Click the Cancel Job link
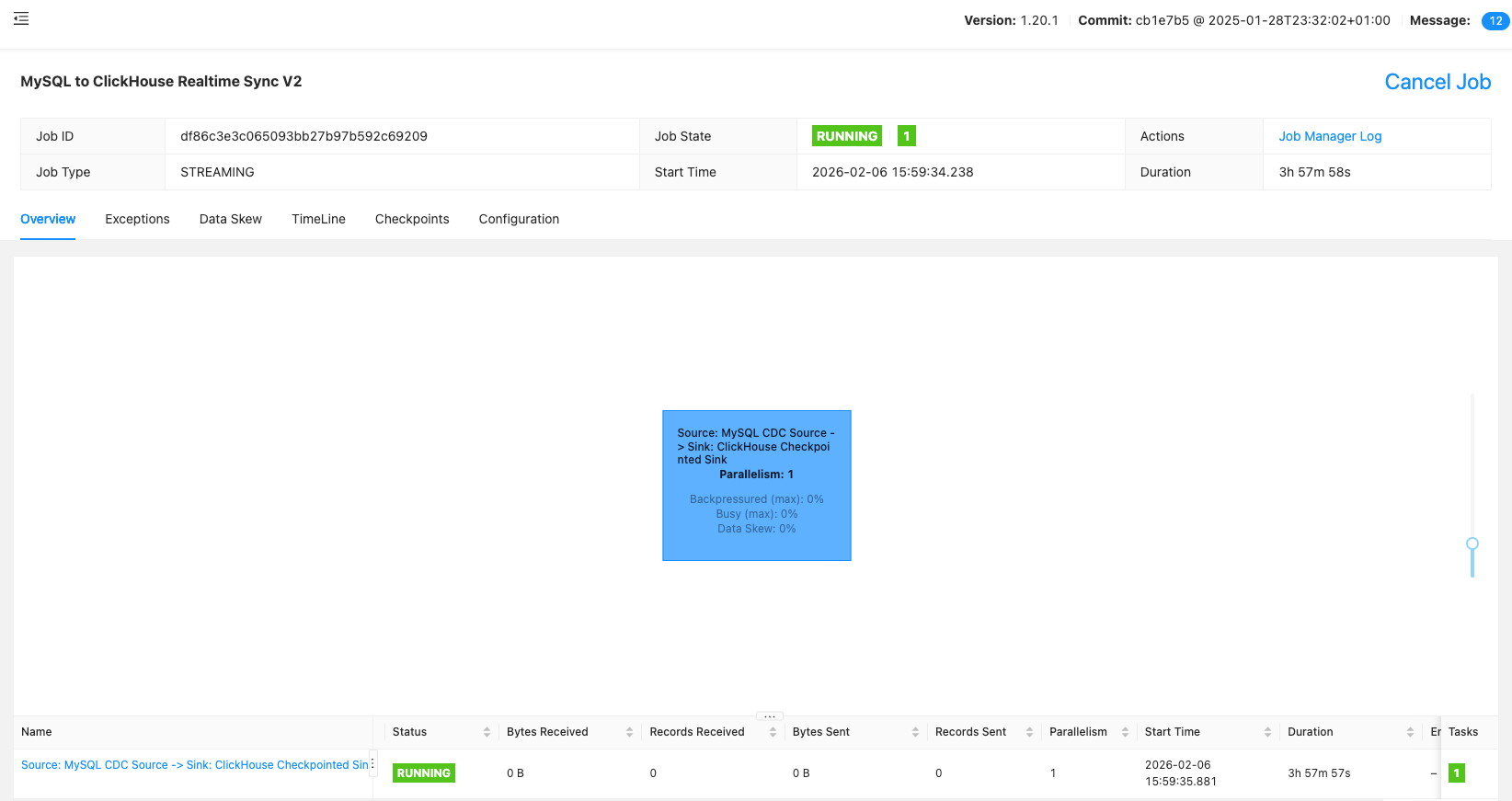 point(1438,82)
